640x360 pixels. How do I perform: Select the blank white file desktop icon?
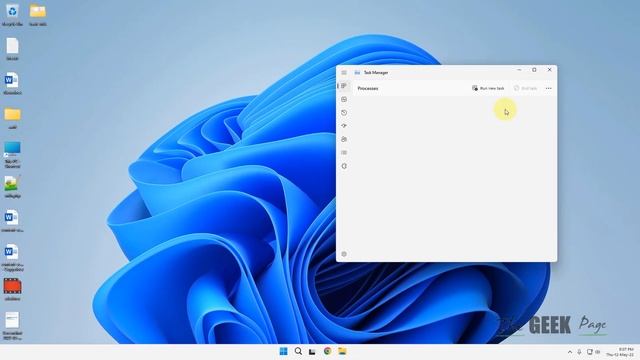(x=12, y=49)
